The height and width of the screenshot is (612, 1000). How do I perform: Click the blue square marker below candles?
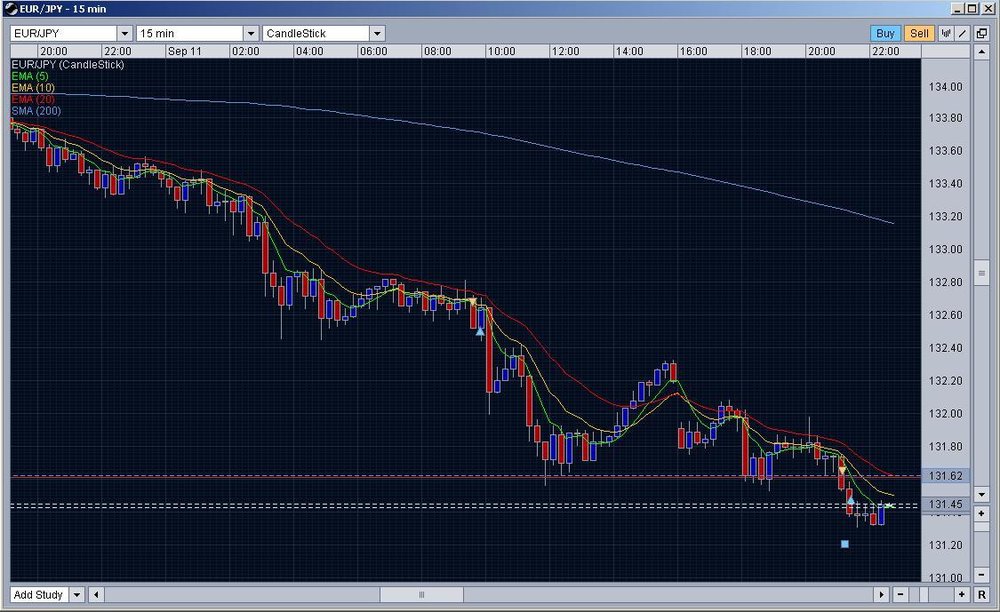point(845,544)
